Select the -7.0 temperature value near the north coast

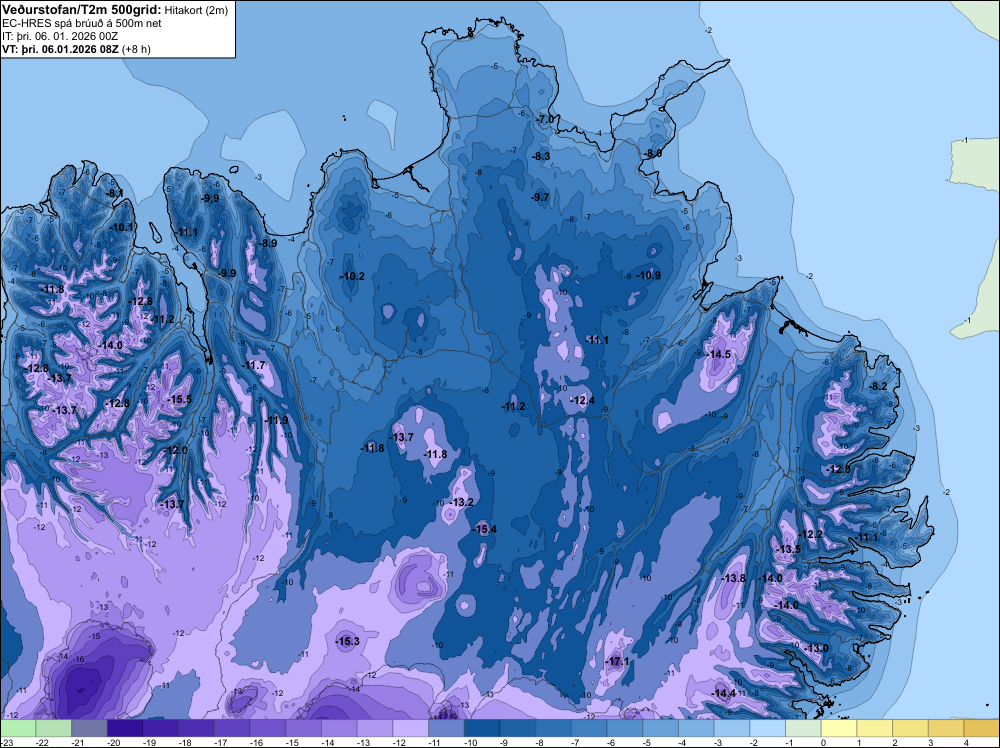[x=545, y=119]
